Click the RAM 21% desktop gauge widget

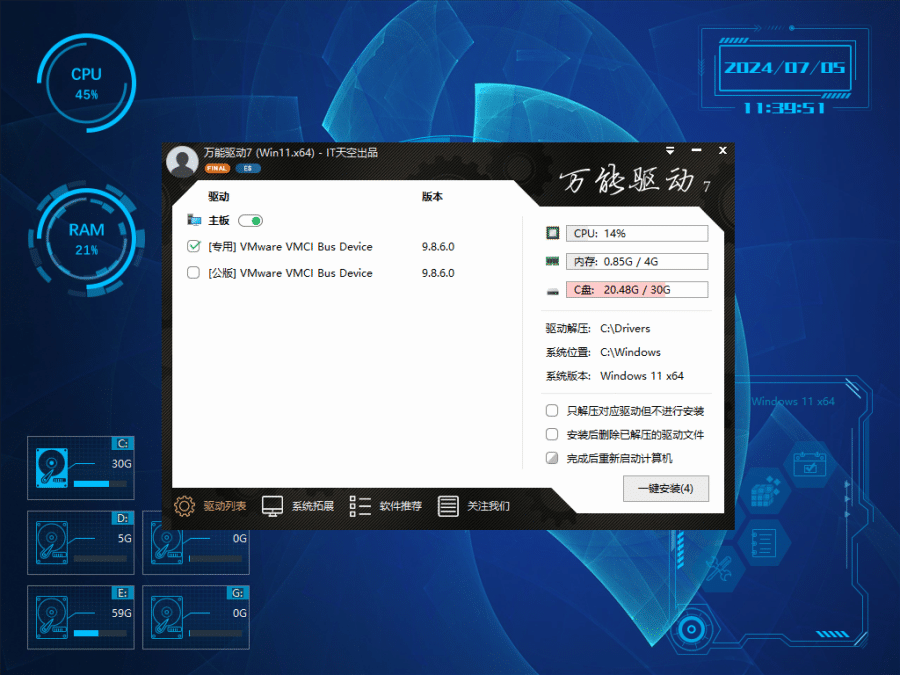pos(86,239)
